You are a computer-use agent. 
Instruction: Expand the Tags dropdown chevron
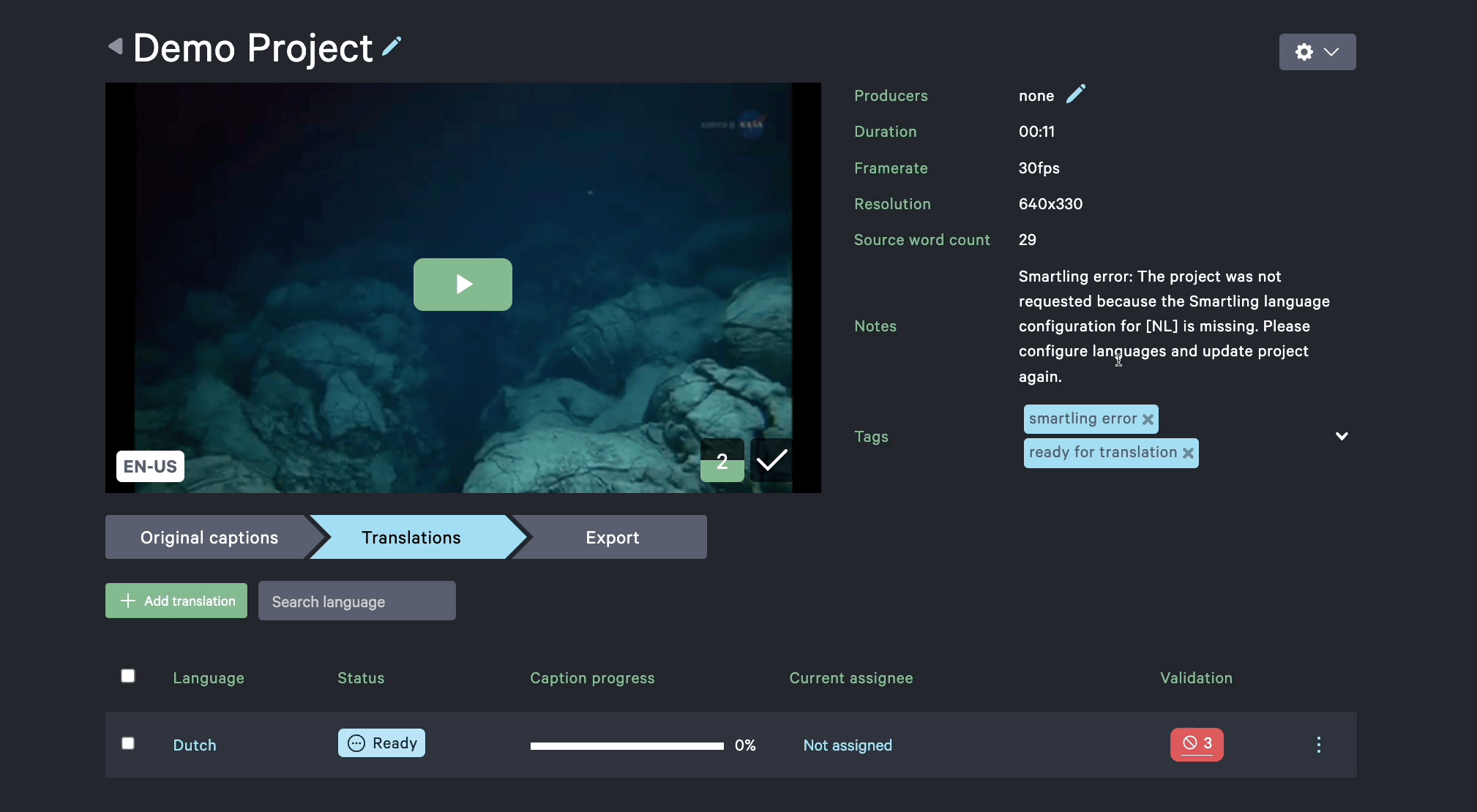(1342, 436)
